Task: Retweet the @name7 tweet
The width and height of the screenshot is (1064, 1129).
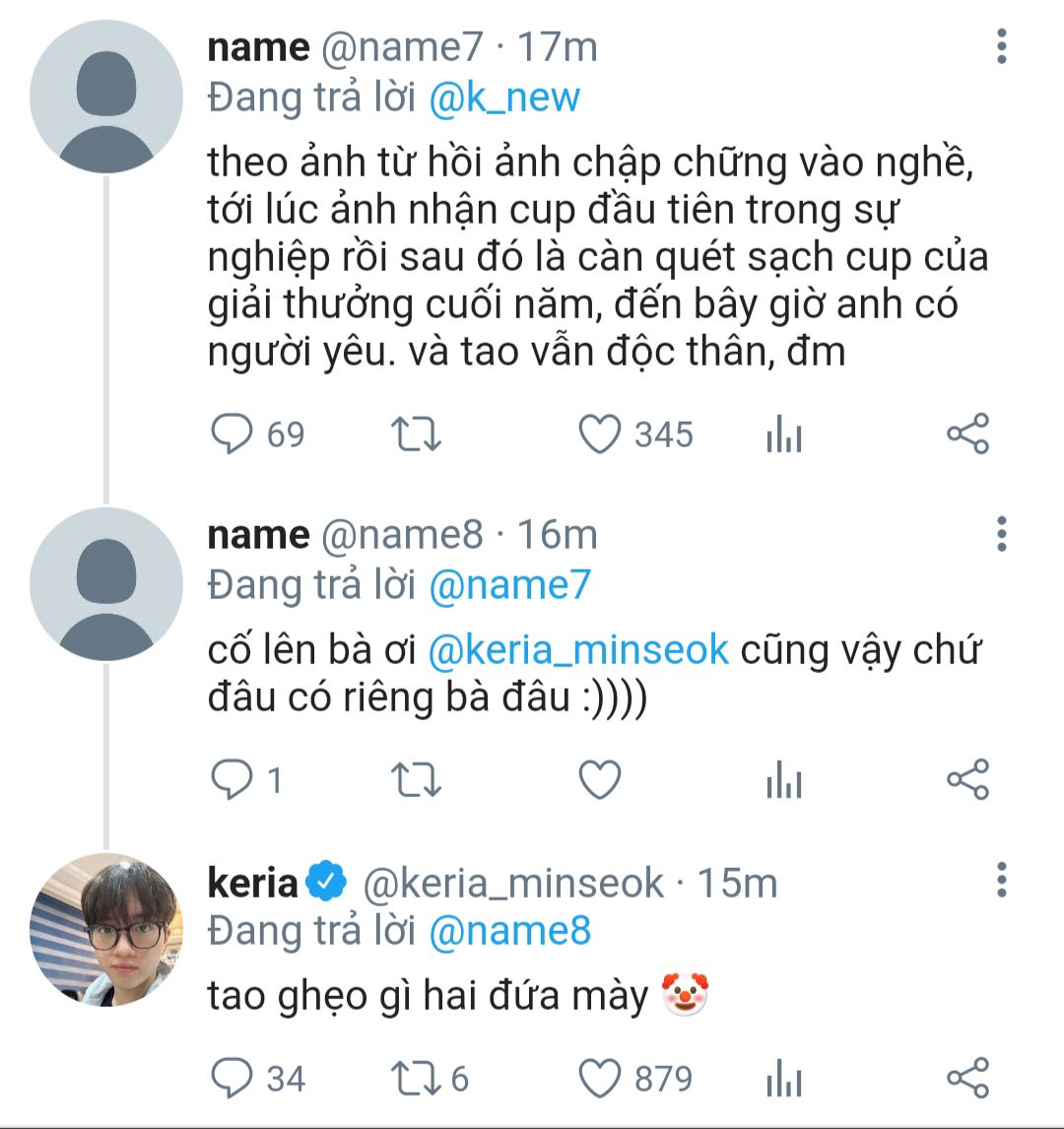Action: [417, 434]
